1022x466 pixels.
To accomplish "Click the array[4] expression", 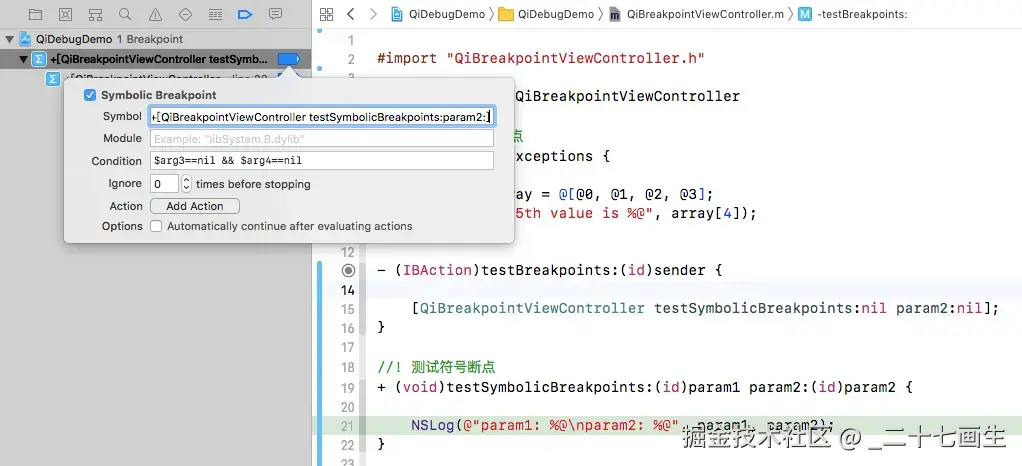I will [x=708, y=213].
